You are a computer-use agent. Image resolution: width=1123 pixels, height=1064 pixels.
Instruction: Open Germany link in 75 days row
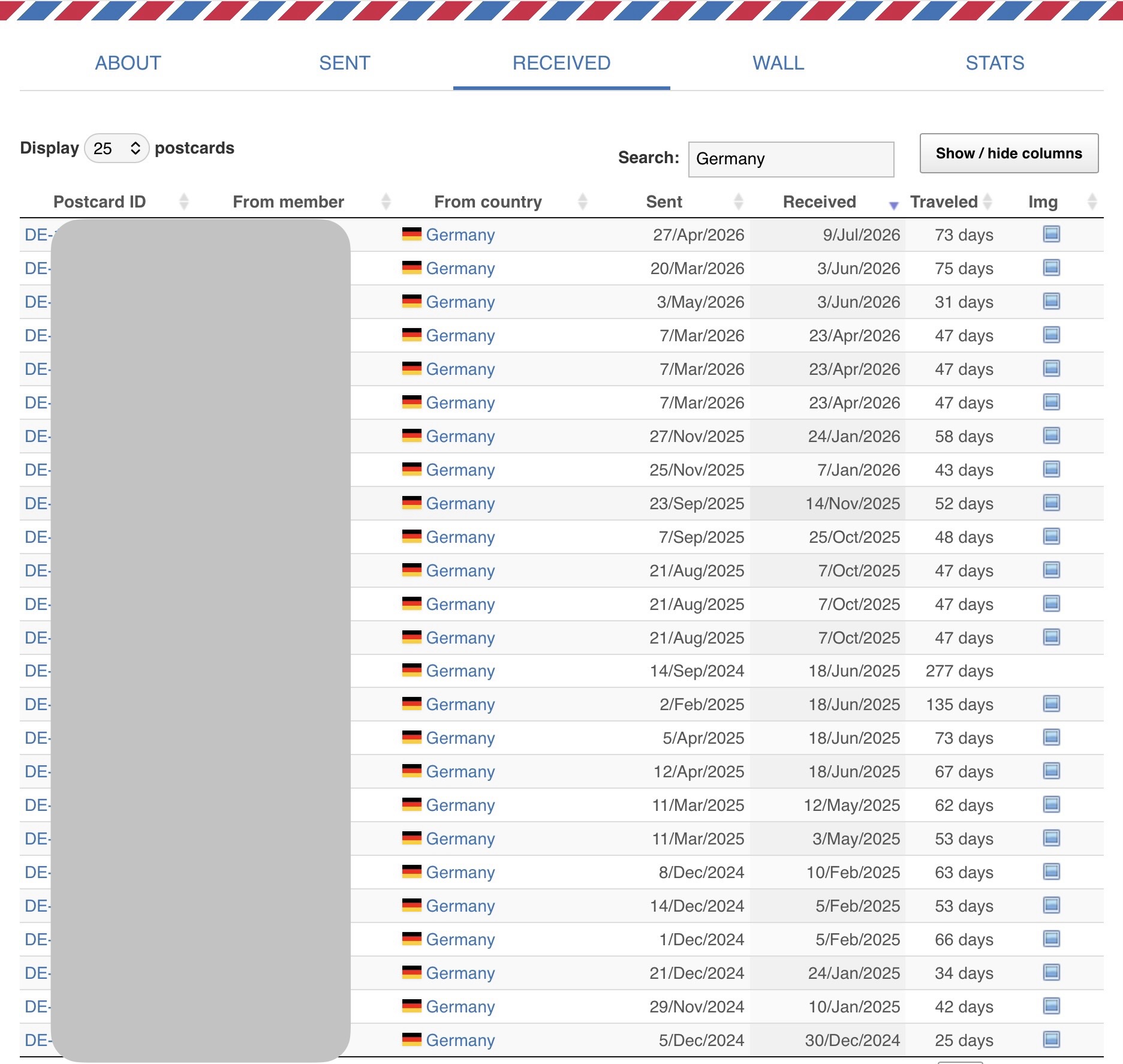[x=460, y=268]
